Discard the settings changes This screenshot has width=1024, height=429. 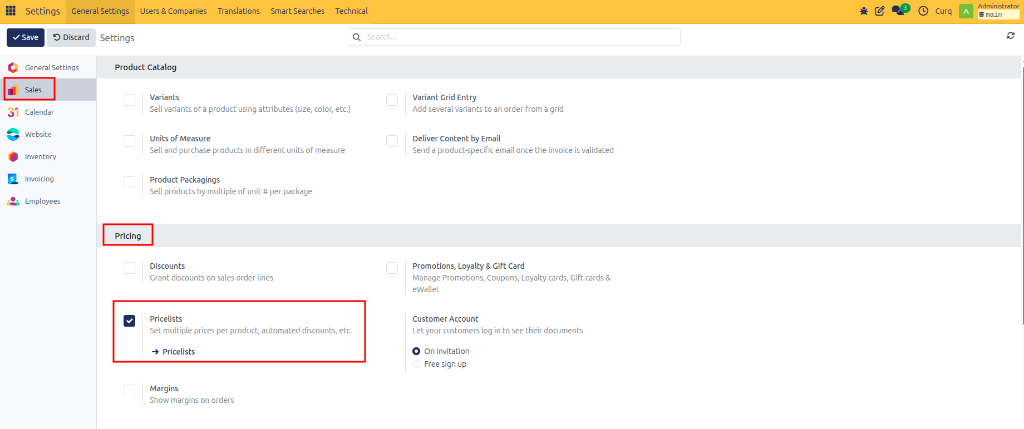[71, 37]
